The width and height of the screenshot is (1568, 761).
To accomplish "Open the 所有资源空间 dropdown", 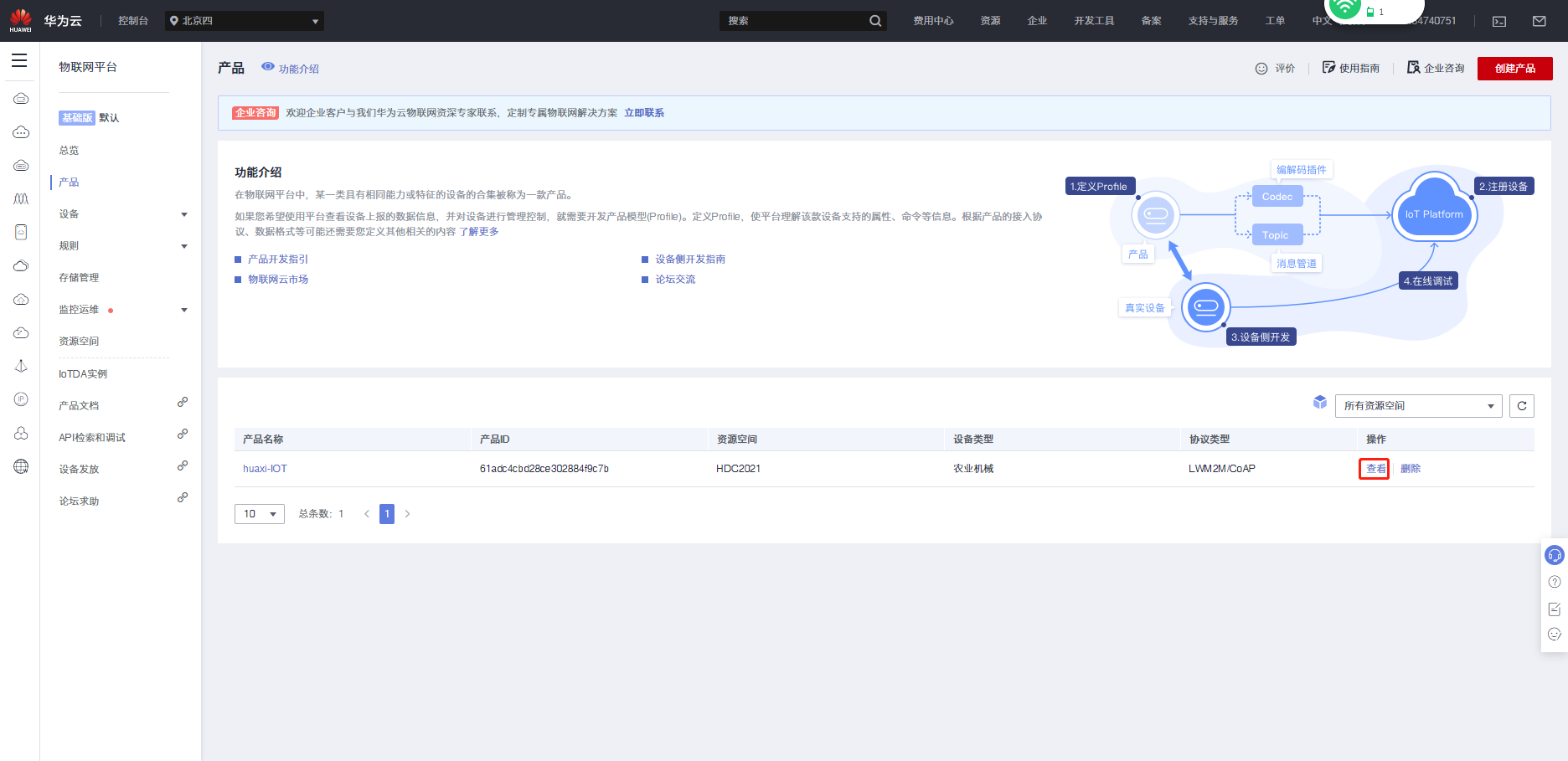I will pos(1419,406).
